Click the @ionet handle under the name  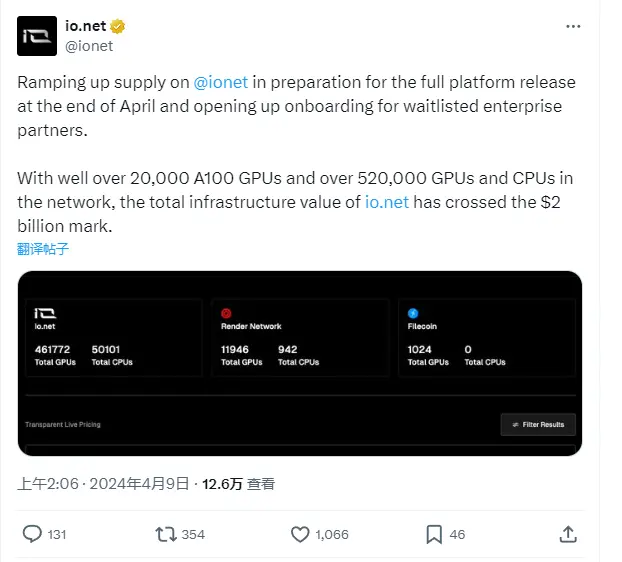click(x=89, y=45)
